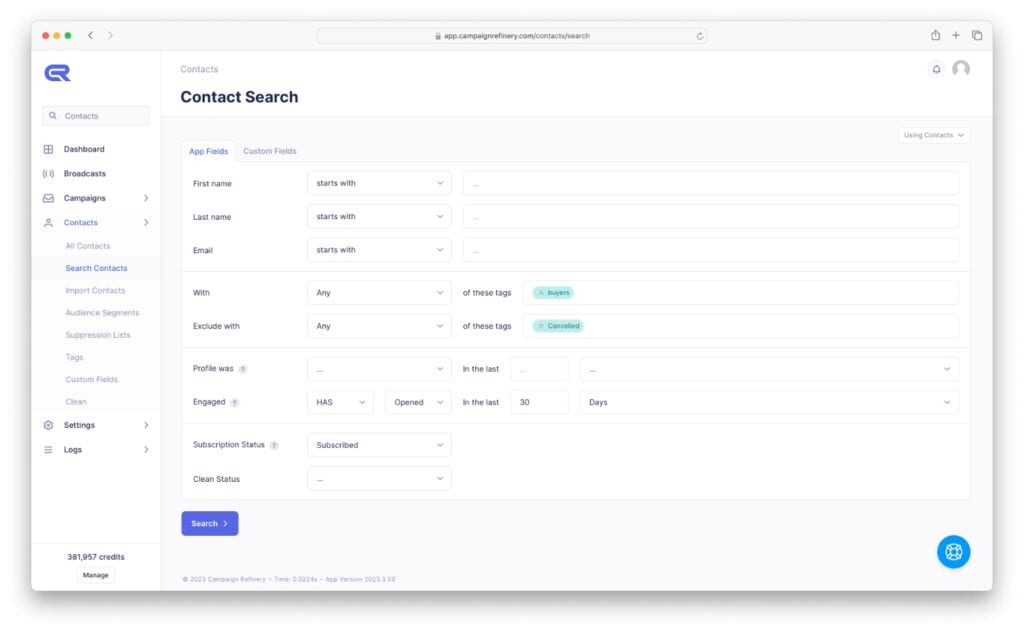Click Profile was in-the-last number field

(x=539, y=369)
